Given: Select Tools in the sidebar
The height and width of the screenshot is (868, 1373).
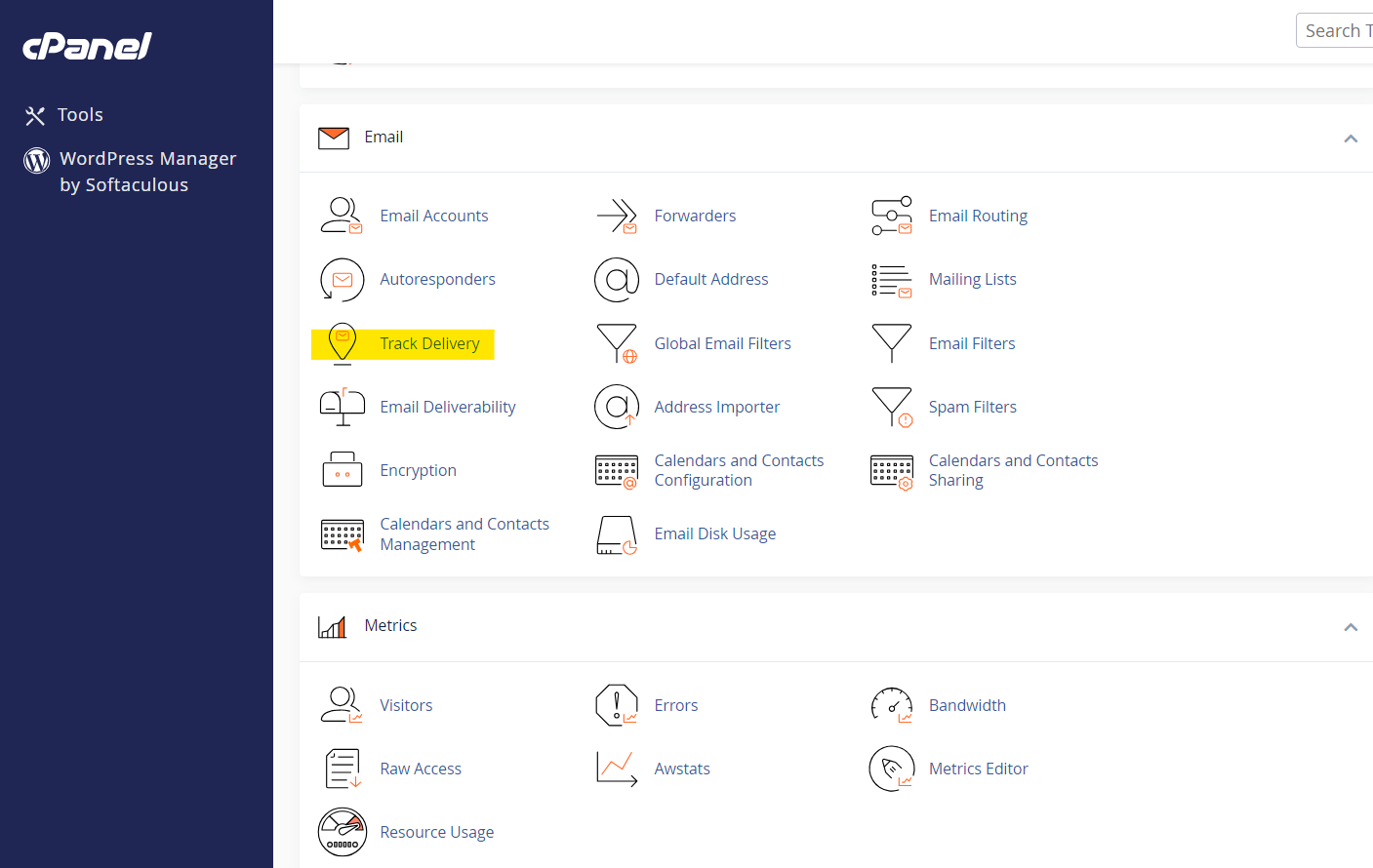Looking at the screenshot, I should point(80,114).
